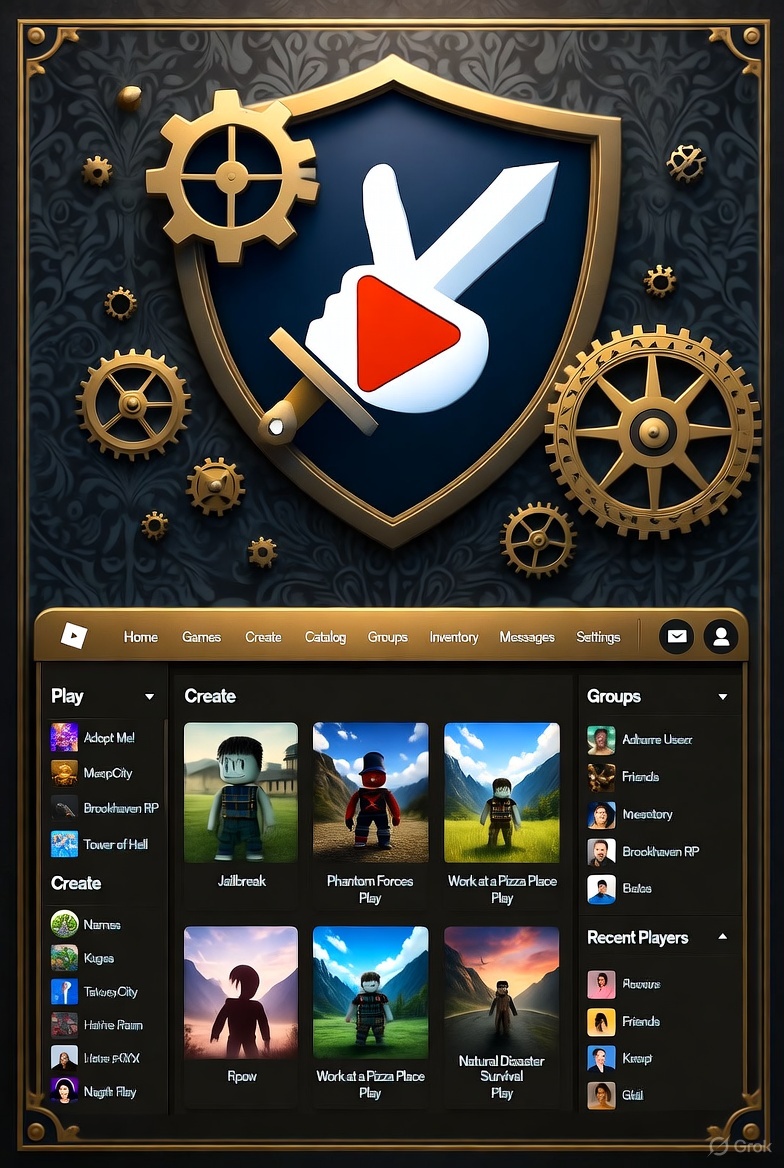Select the Kwapt recent player avatar
The image size is (784, 1168).
(x=601, y=1059)
